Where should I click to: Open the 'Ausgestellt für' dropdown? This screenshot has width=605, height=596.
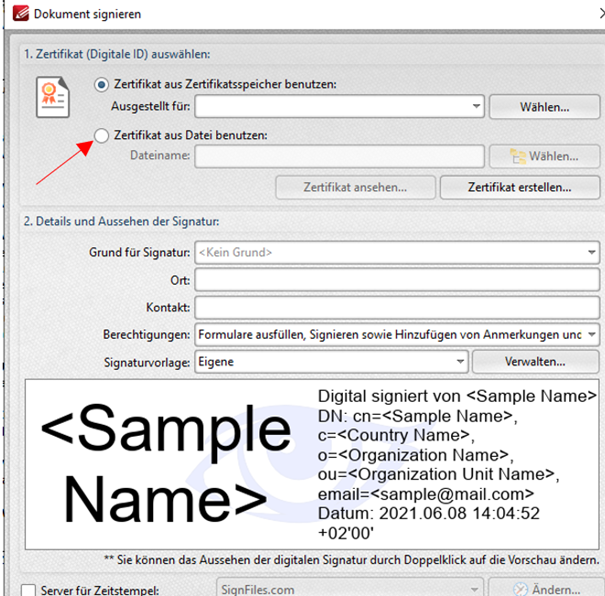click(476, 106)
